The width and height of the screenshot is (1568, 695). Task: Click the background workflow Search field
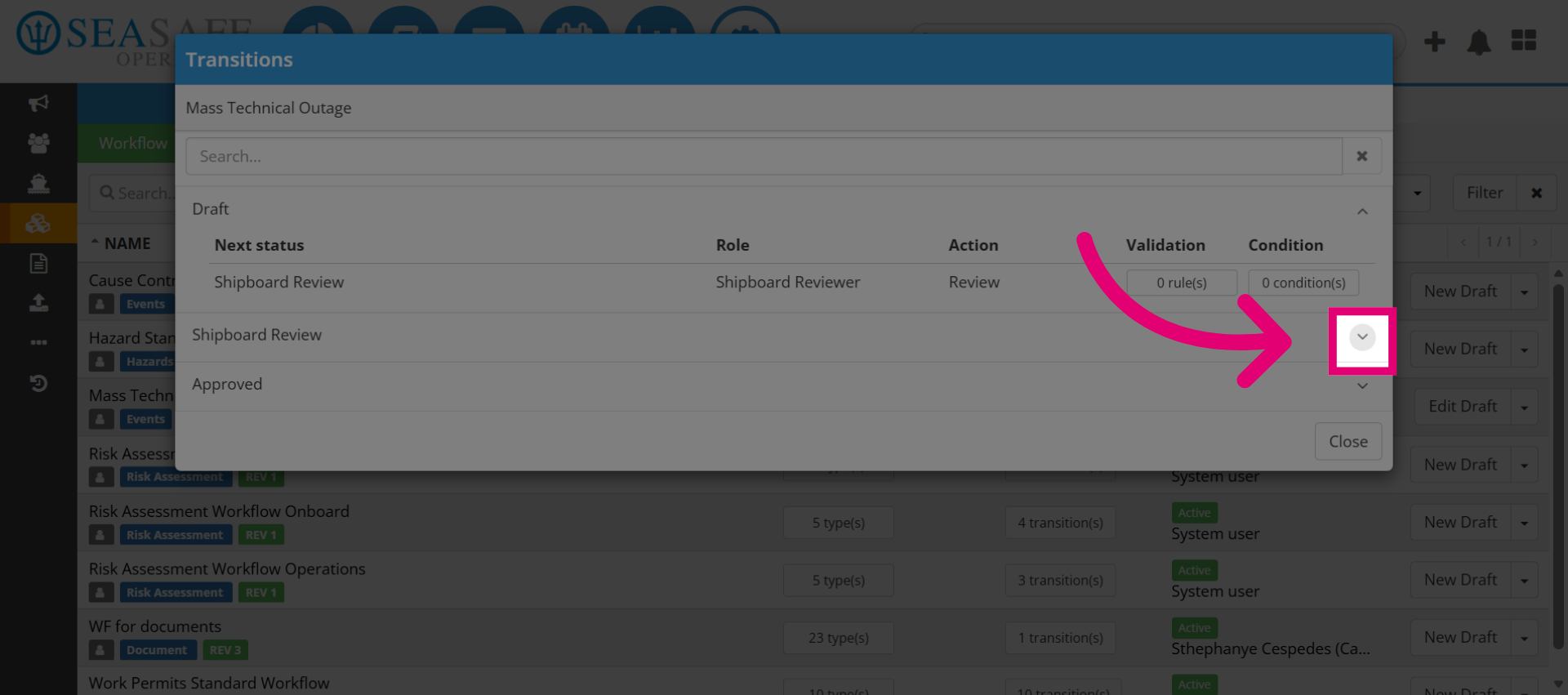(x=133, y=194)
